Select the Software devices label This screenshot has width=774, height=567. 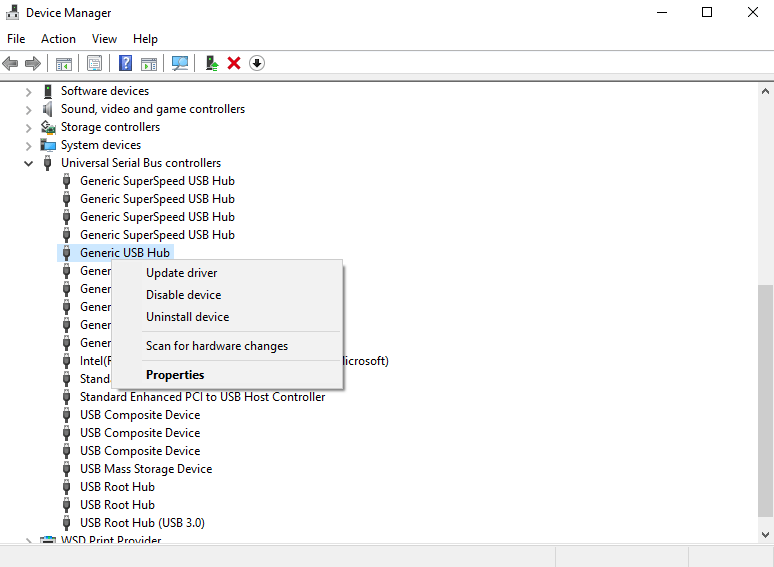tap(105, 91)
